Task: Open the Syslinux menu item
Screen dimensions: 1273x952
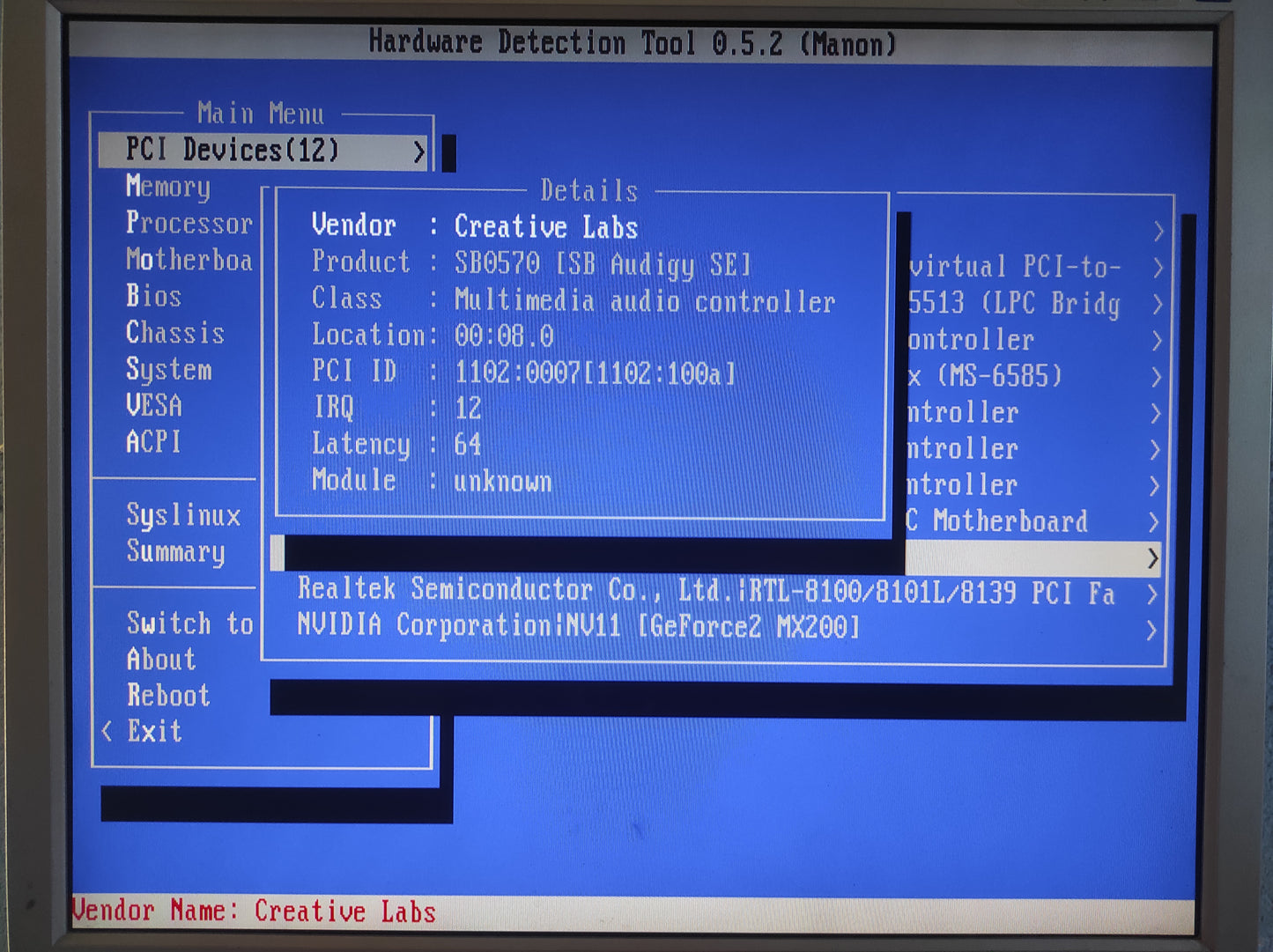Action: point(183,515)
